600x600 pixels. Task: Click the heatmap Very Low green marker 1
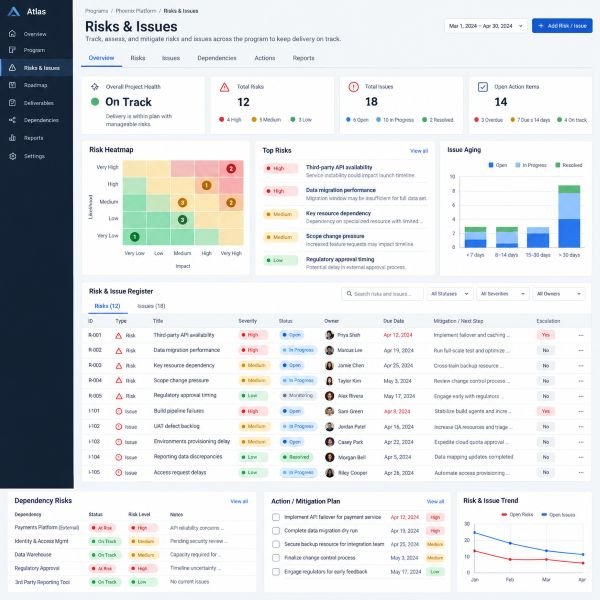pos(134,237)
